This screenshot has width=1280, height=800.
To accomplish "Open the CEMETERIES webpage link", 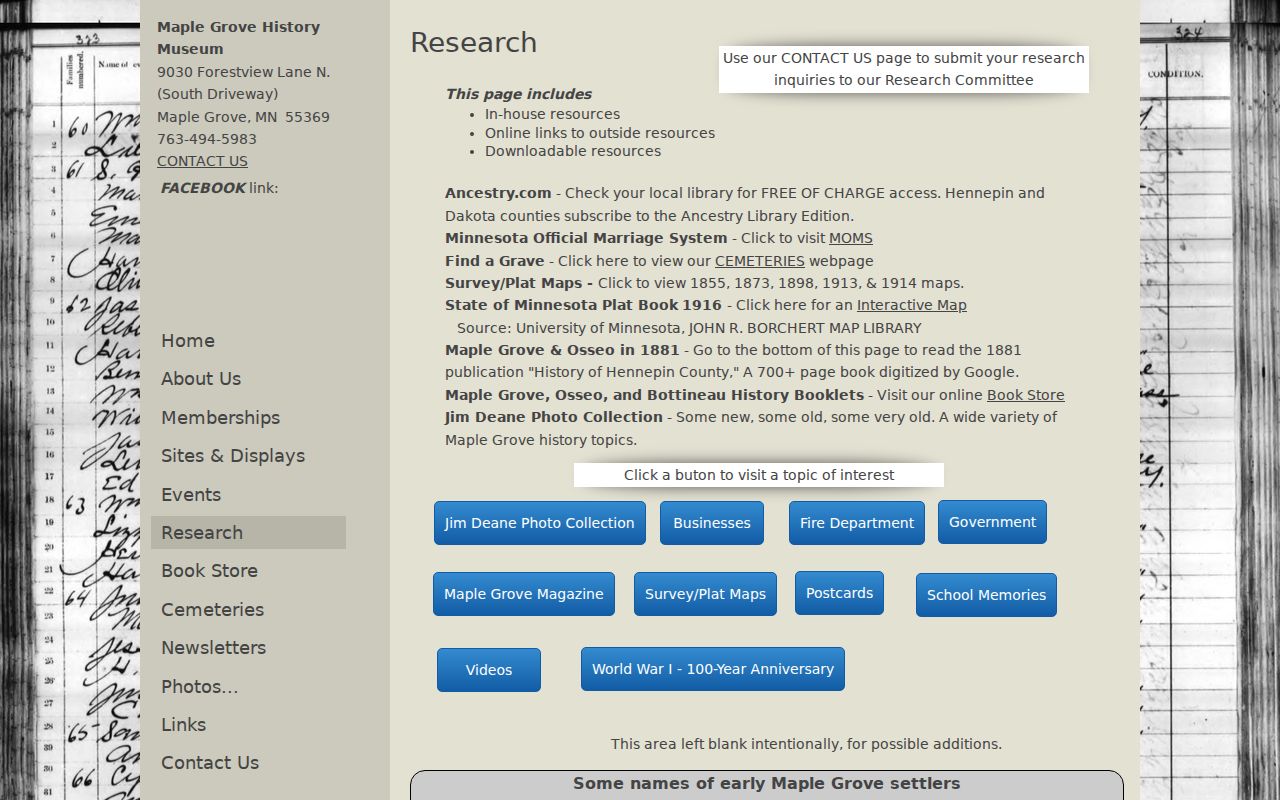I will (x=760, y=261).
